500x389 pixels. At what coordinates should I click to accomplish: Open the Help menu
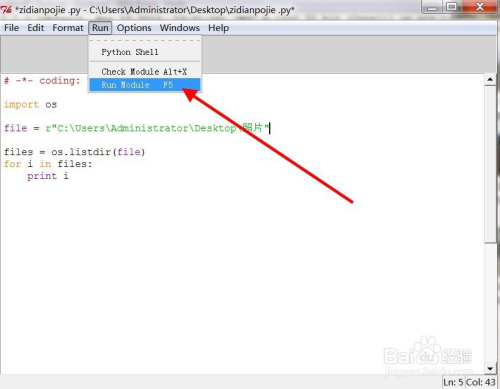click(x=218, y=28)
